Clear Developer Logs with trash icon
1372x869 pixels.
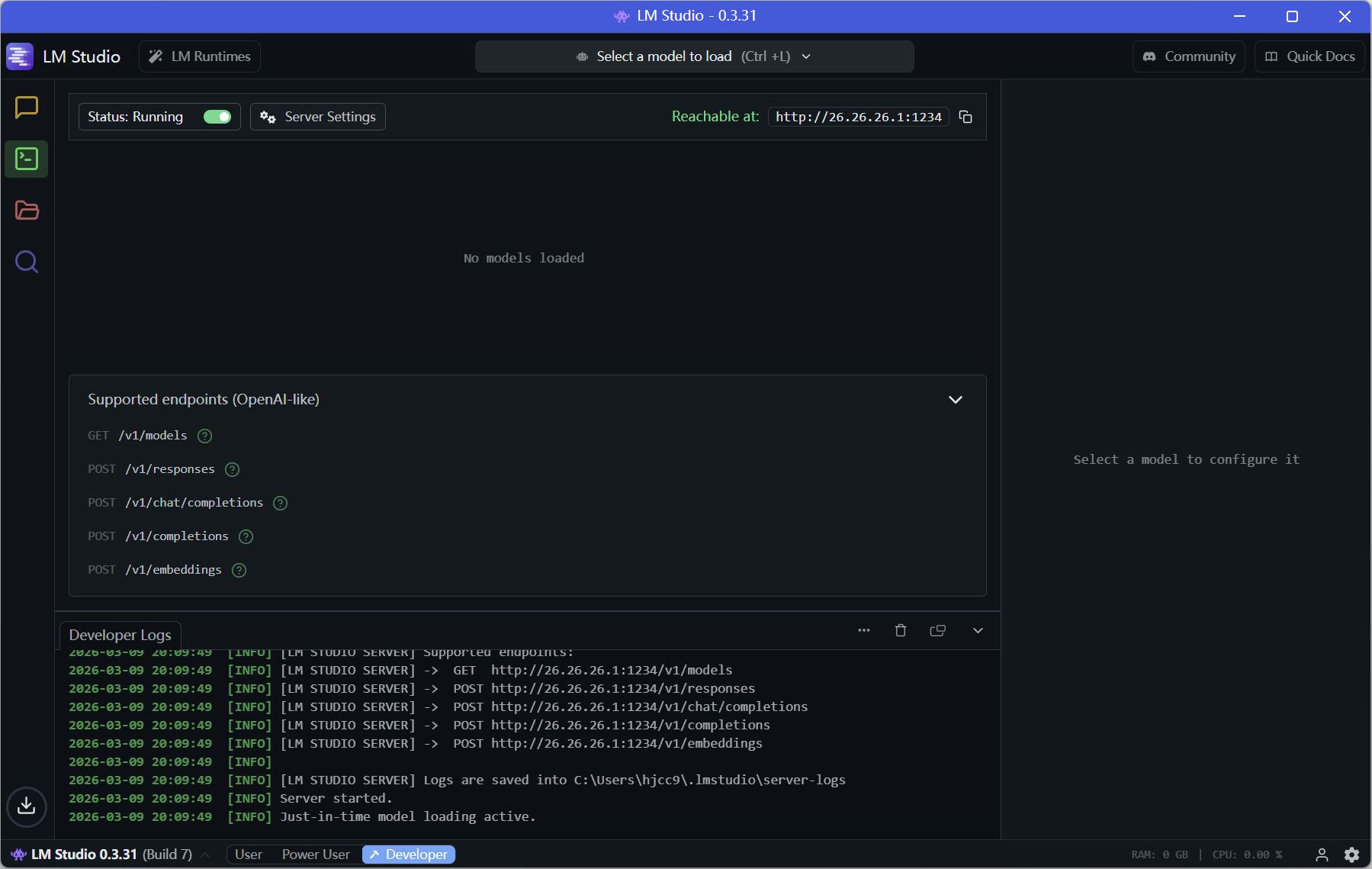[901, 630]
